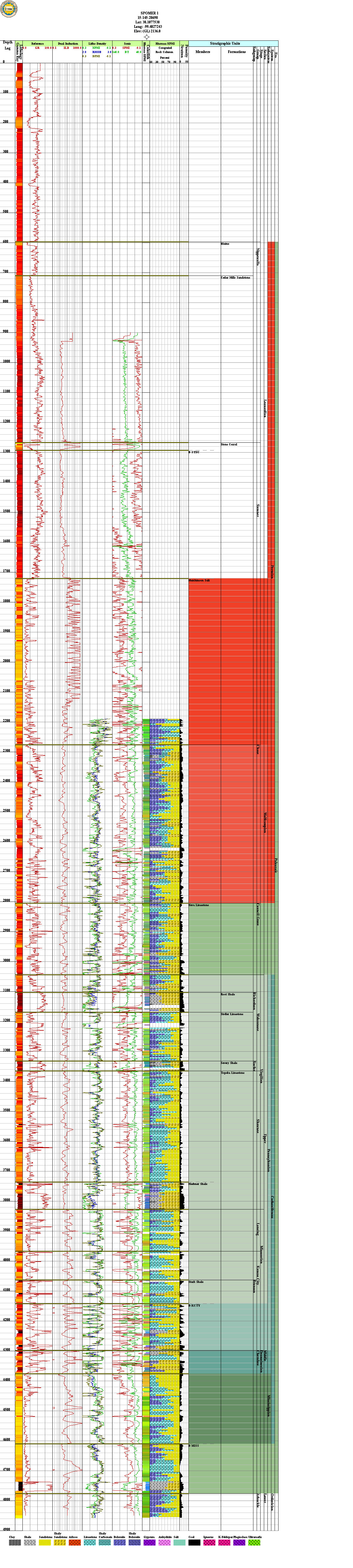Click the 'Stone Corral' formation label
The height and width of the screenshot is (1568, 353).
click(x=229, y=444)
